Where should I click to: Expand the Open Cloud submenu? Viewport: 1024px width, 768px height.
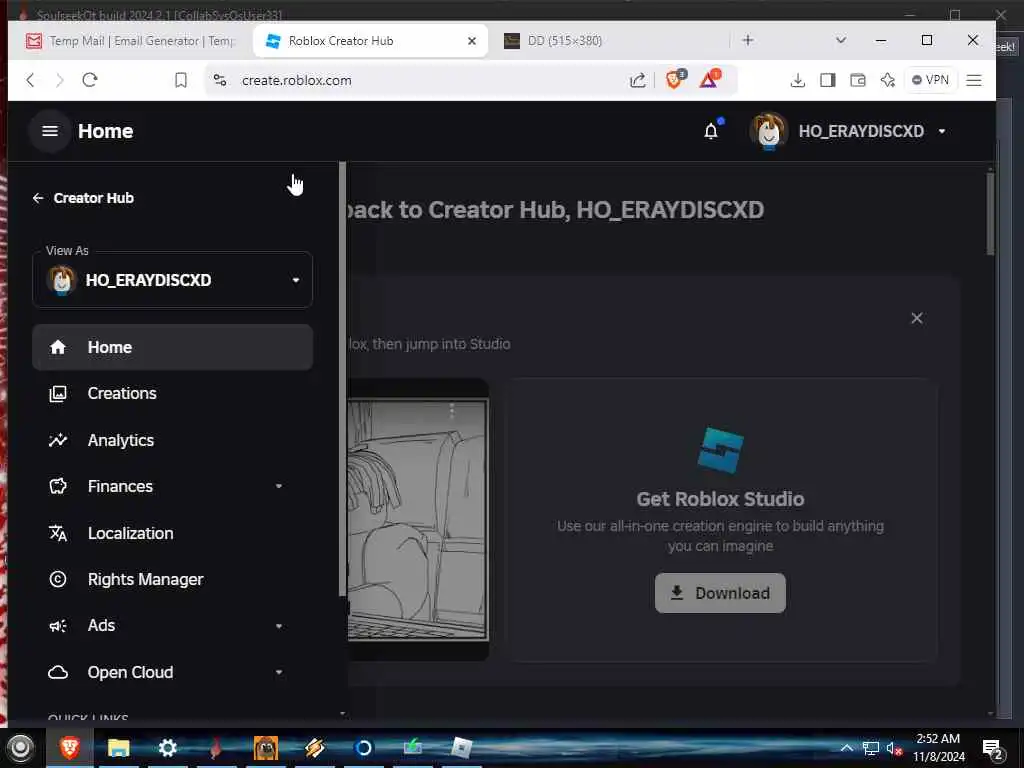[279, 672]
